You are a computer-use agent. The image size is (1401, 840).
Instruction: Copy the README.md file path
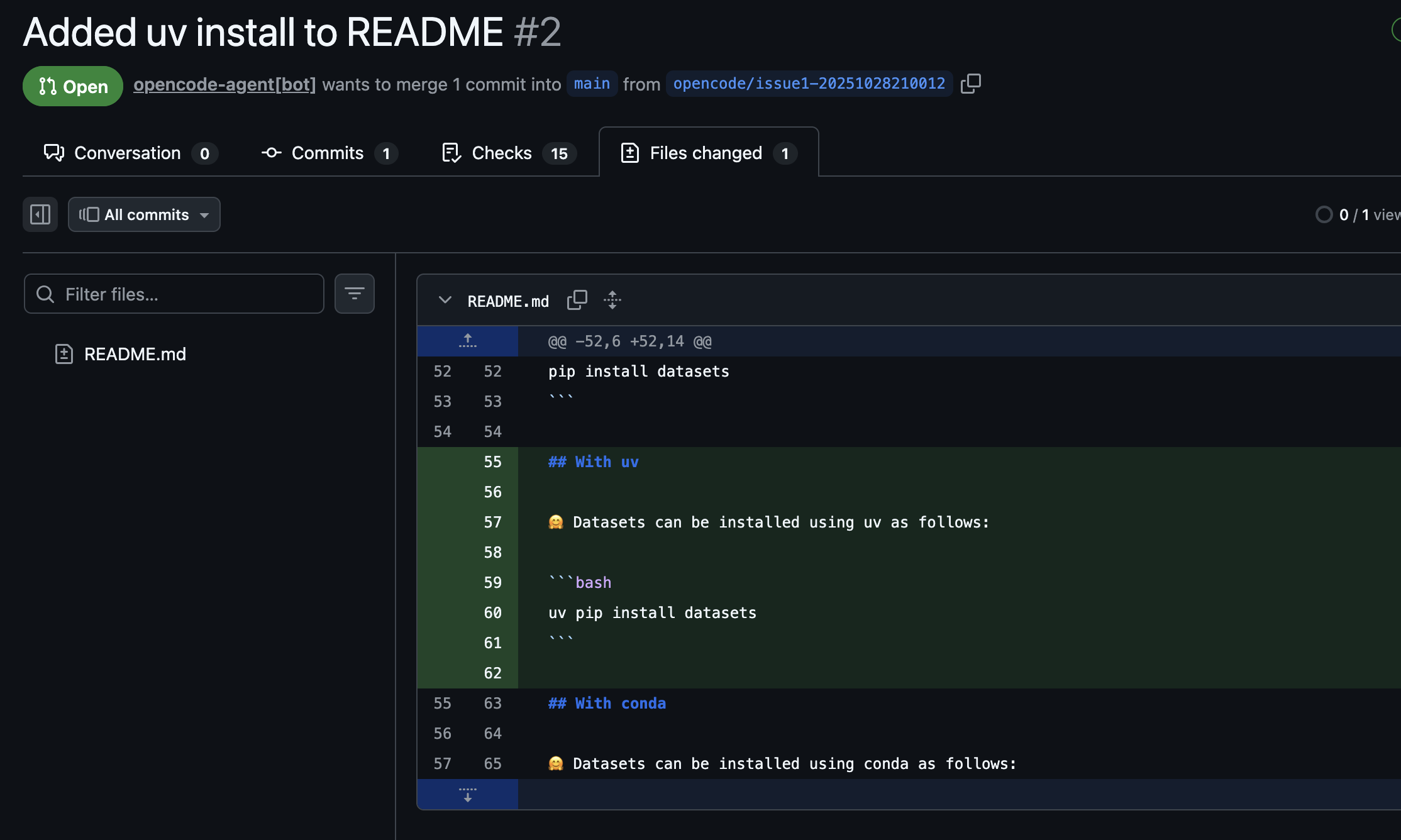point(577,301)
